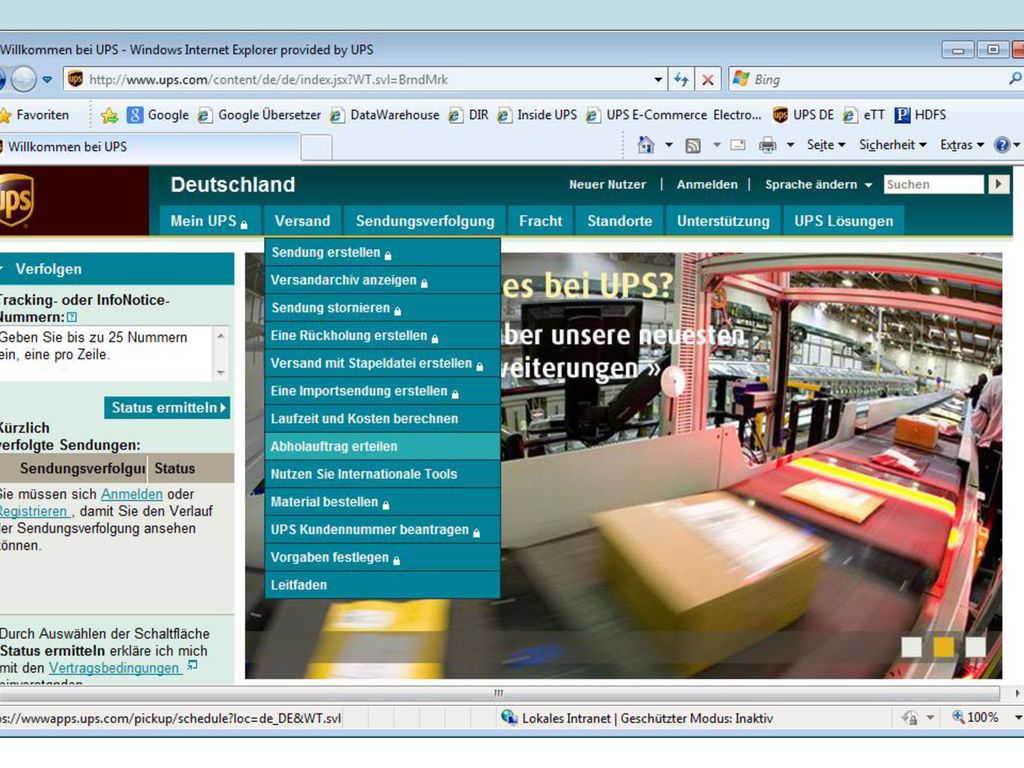Click the Status ermitteln button
Screen dimensions: 1024x768
167,408
